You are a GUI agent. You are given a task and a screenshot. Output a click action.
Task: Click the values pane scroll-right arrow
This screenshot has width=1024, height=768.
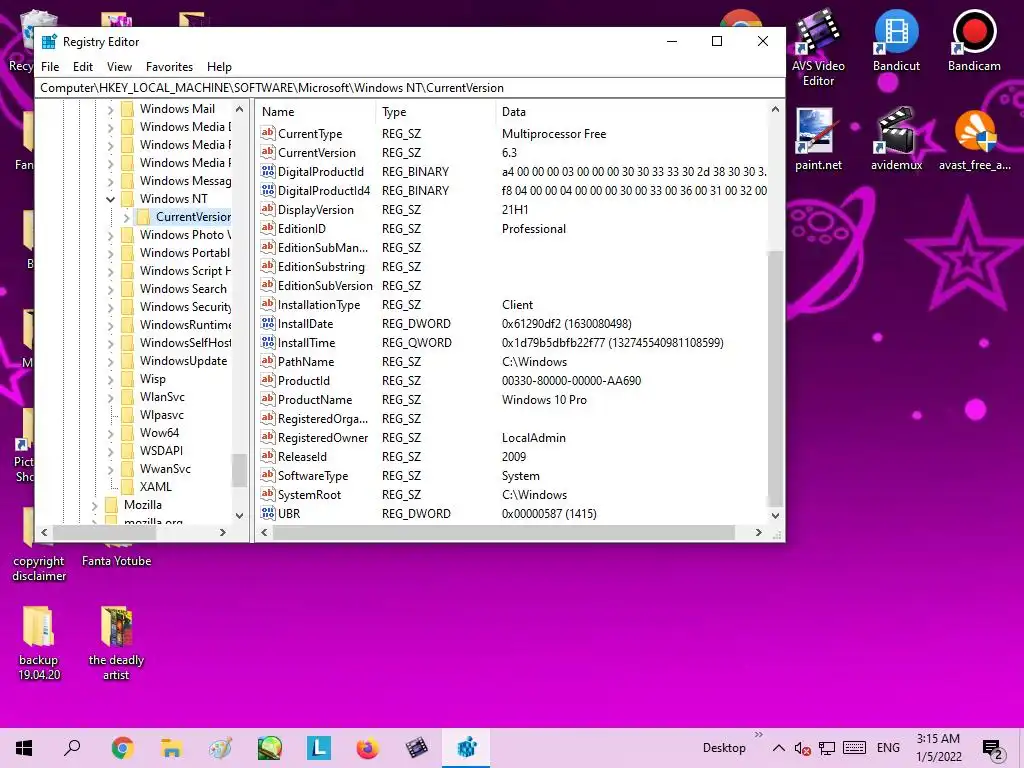click(758, 532)
